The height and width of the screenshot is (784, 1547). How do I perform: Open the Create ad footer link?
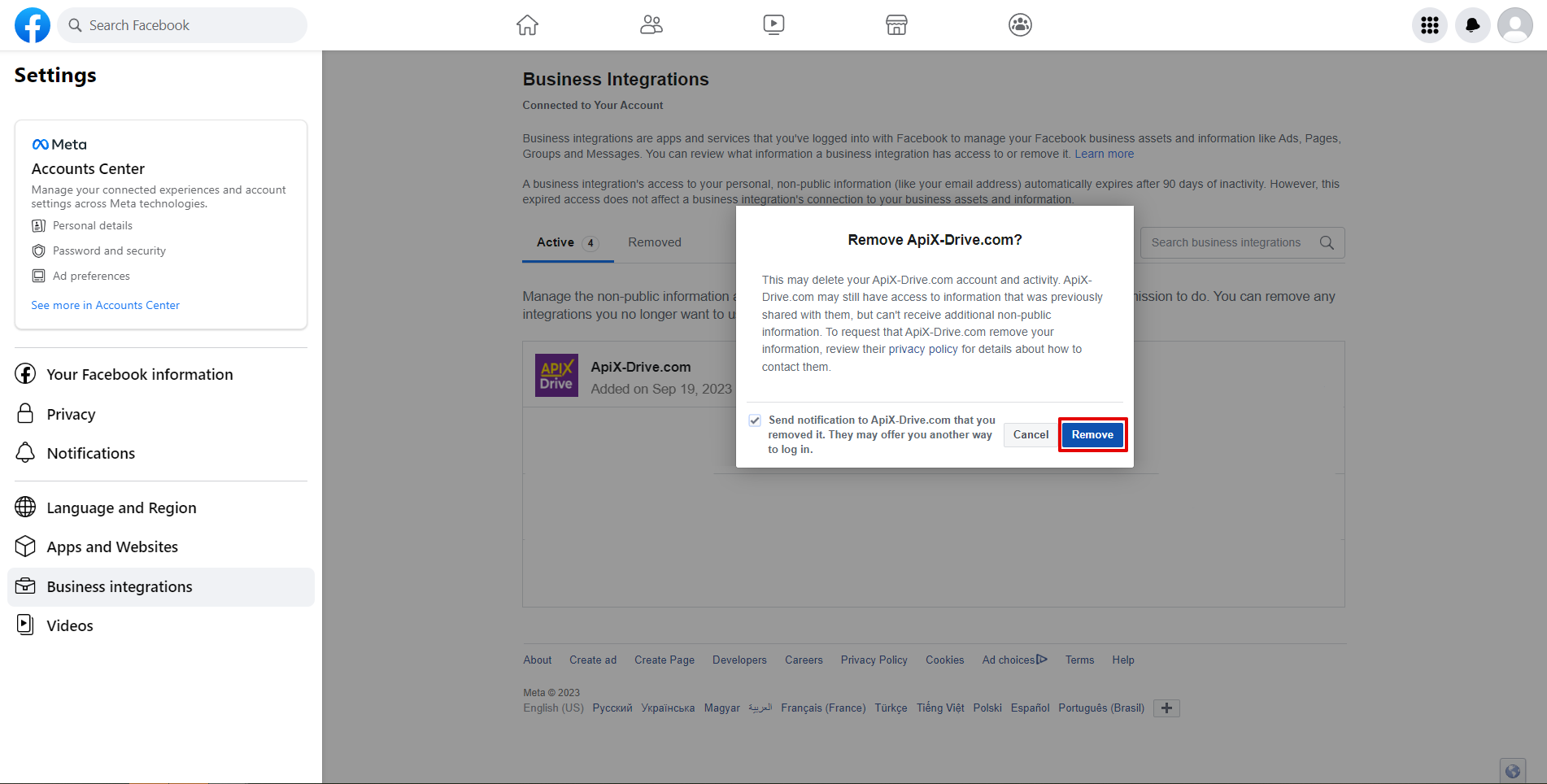[x=593, y=660]
